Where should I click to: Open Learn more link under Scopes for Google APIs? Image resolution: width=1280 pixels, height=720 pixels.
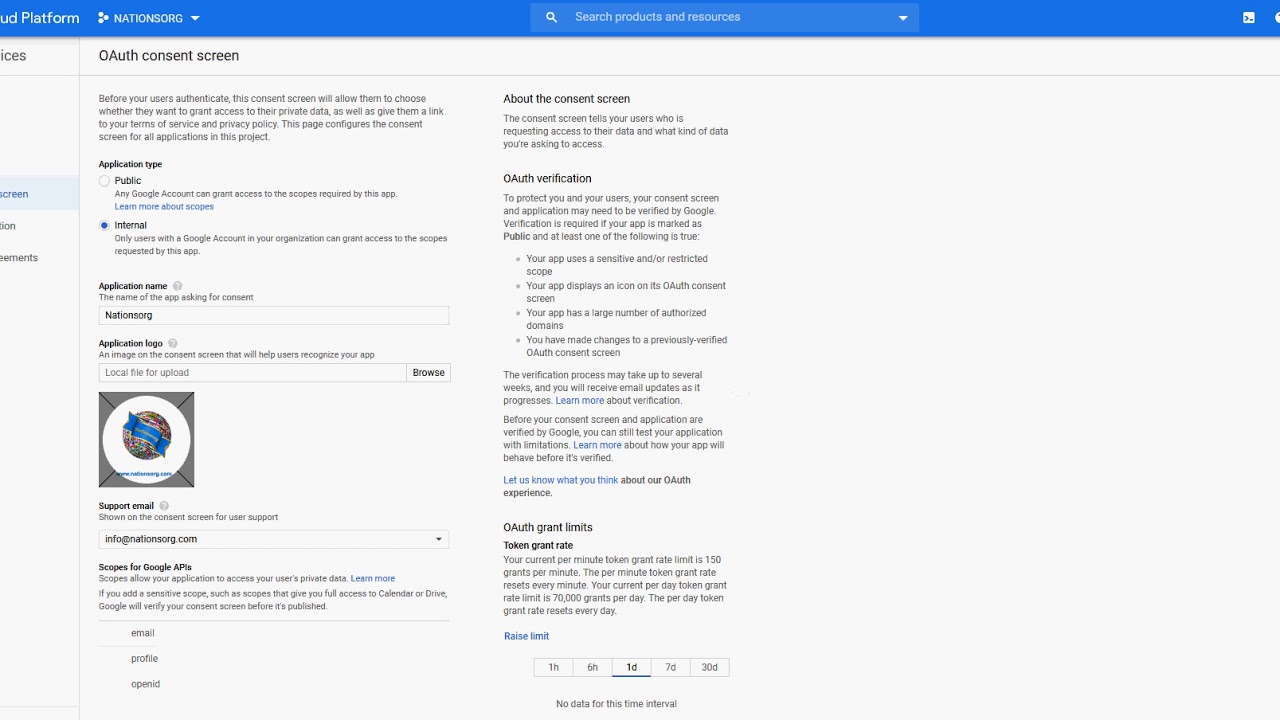(373, 579)
